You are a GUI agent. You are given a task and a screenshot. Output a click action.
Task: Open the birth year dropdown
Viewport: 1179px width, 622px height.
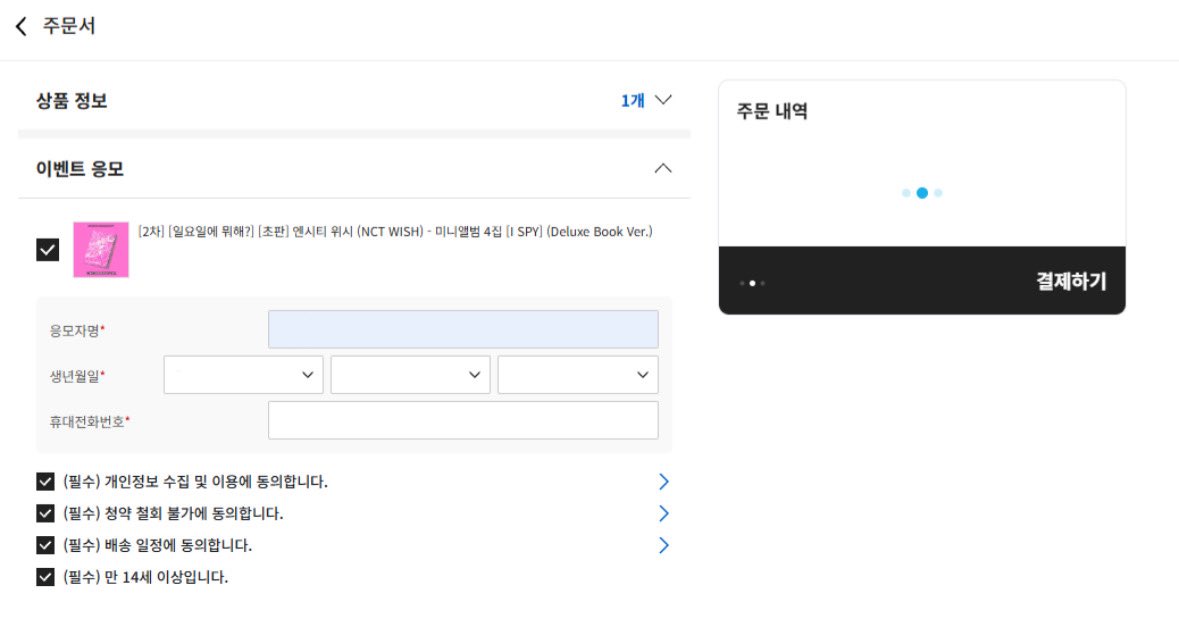[244, 375]
